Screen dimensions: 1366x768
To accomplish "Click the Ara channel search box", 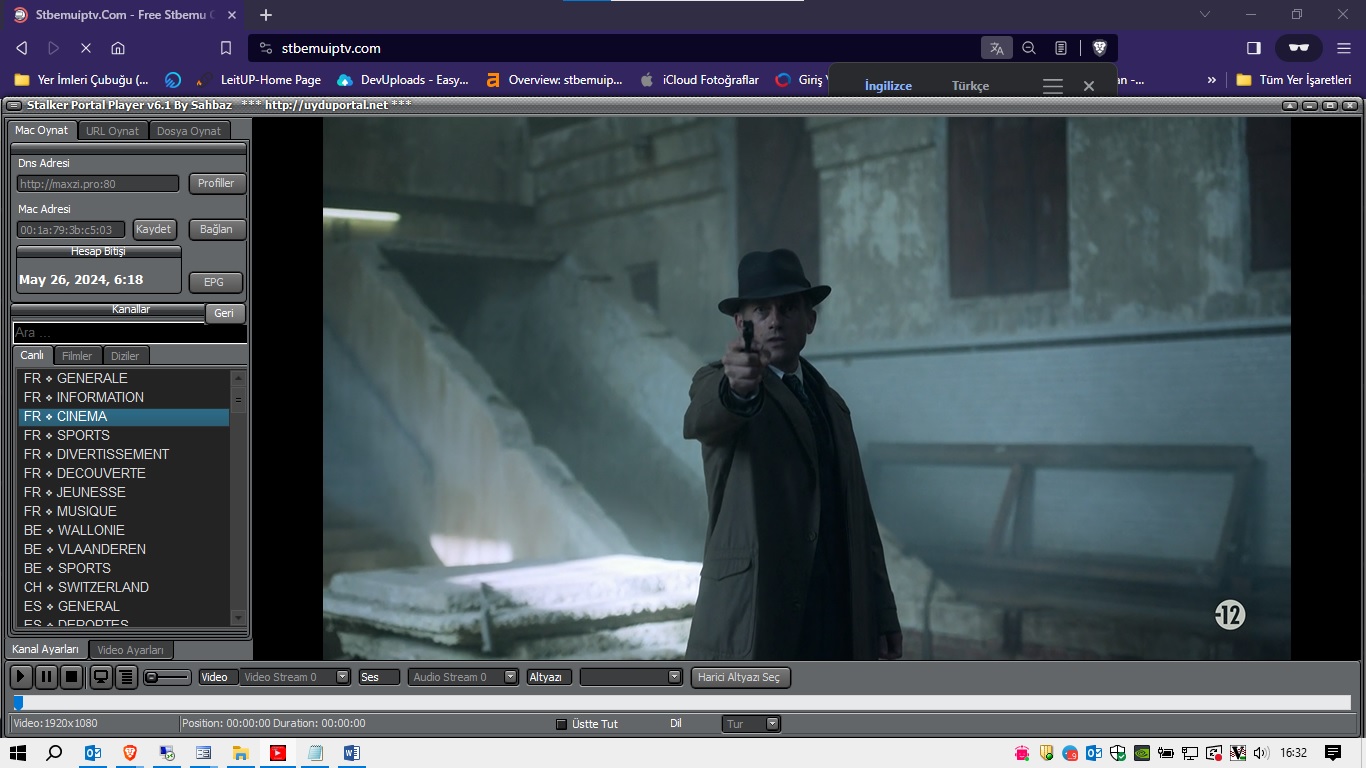I will coord(130,333).
